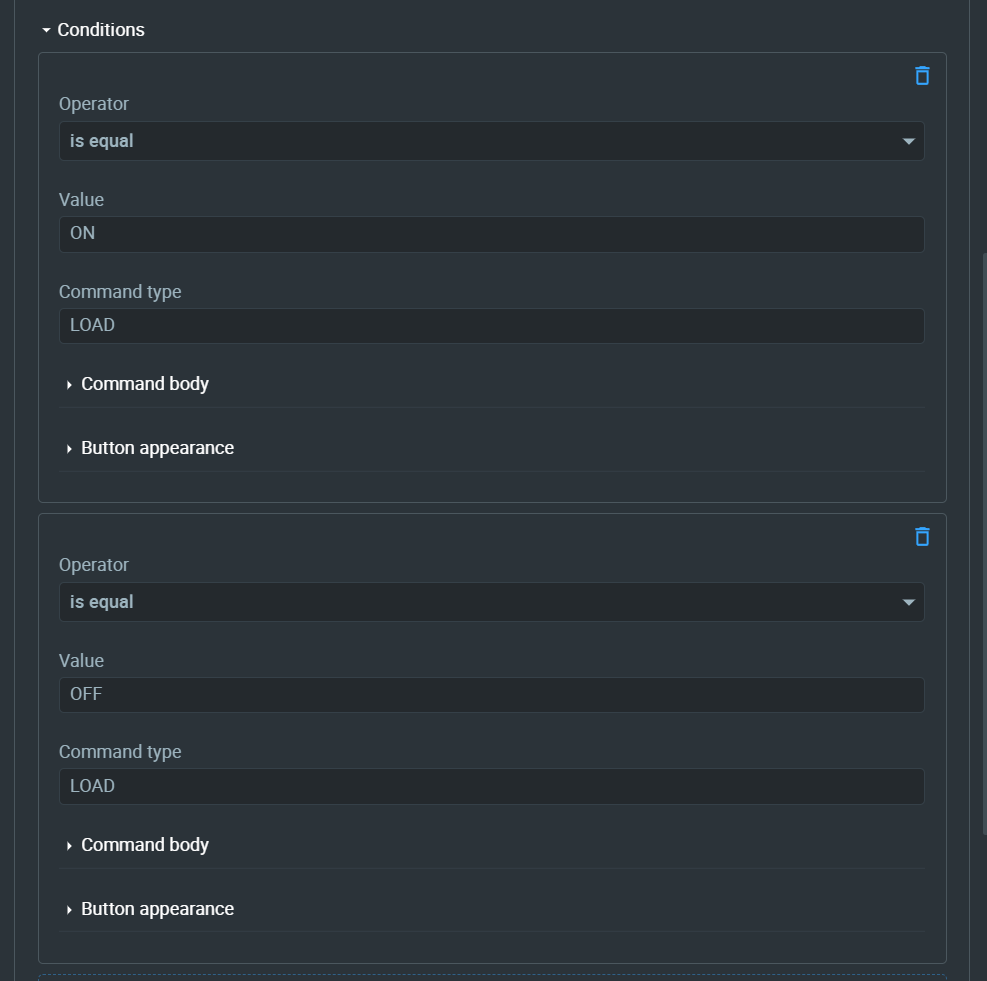Expand Command body in the ON condition
The image size is (987, 981).
point(145,384)
